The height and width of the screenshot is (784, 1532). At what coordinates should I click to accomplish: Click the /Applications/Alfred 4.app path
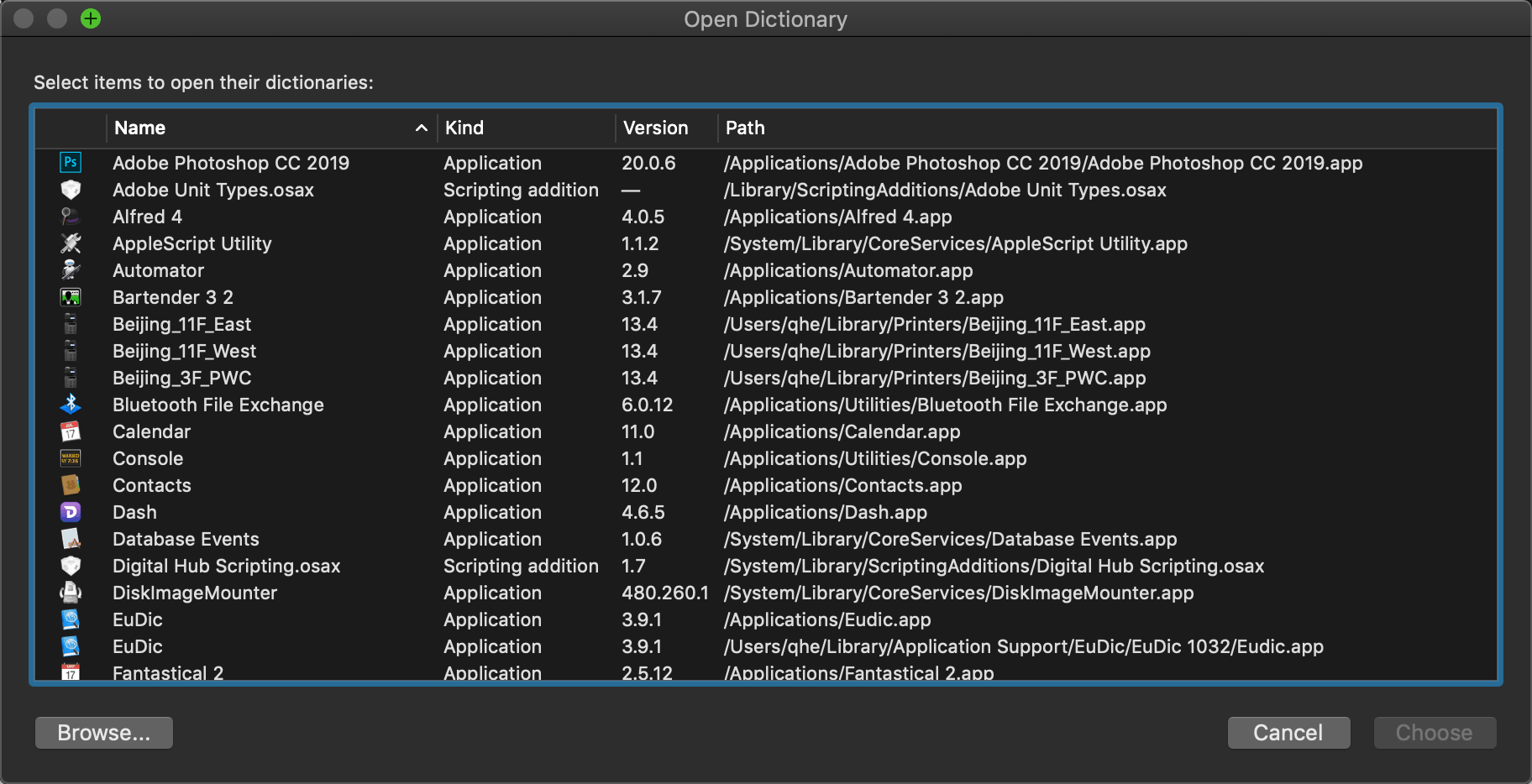click(x=838, y=217)
